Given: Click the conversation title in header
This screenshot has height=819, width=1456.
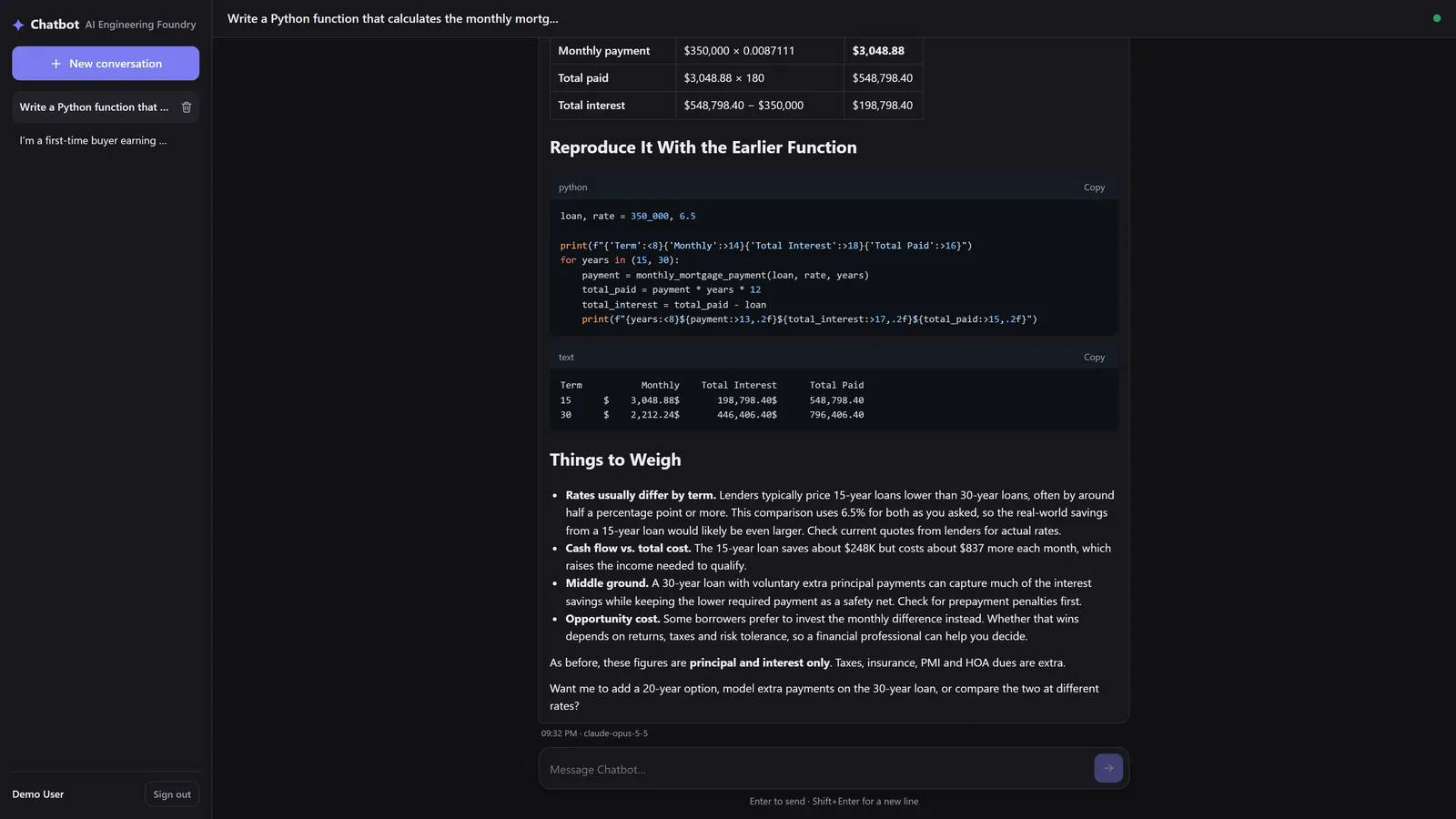Looking at the screenshot, I should 393,18.
